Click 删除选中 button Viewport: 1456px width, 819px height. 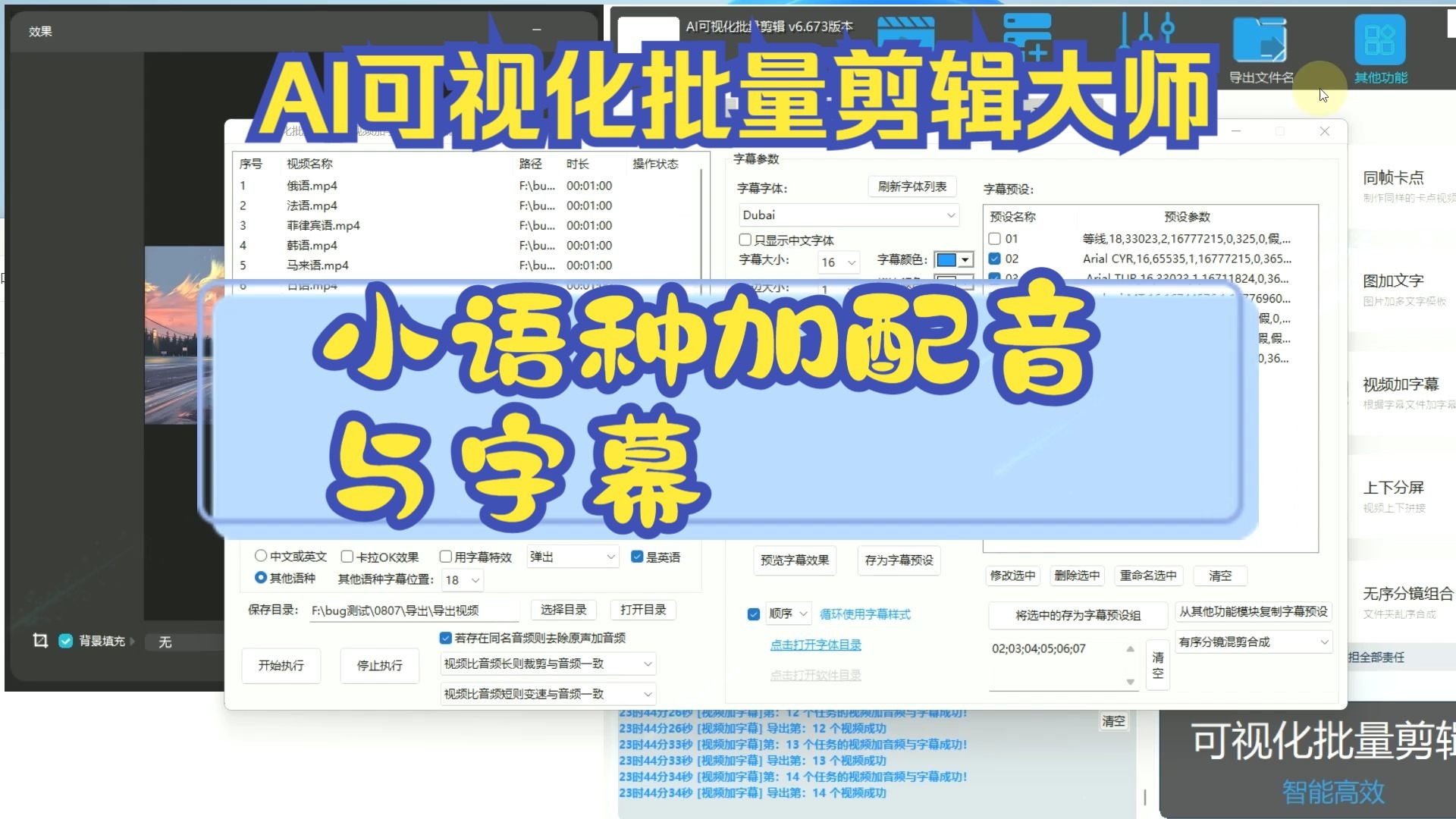pos(1077,576)
